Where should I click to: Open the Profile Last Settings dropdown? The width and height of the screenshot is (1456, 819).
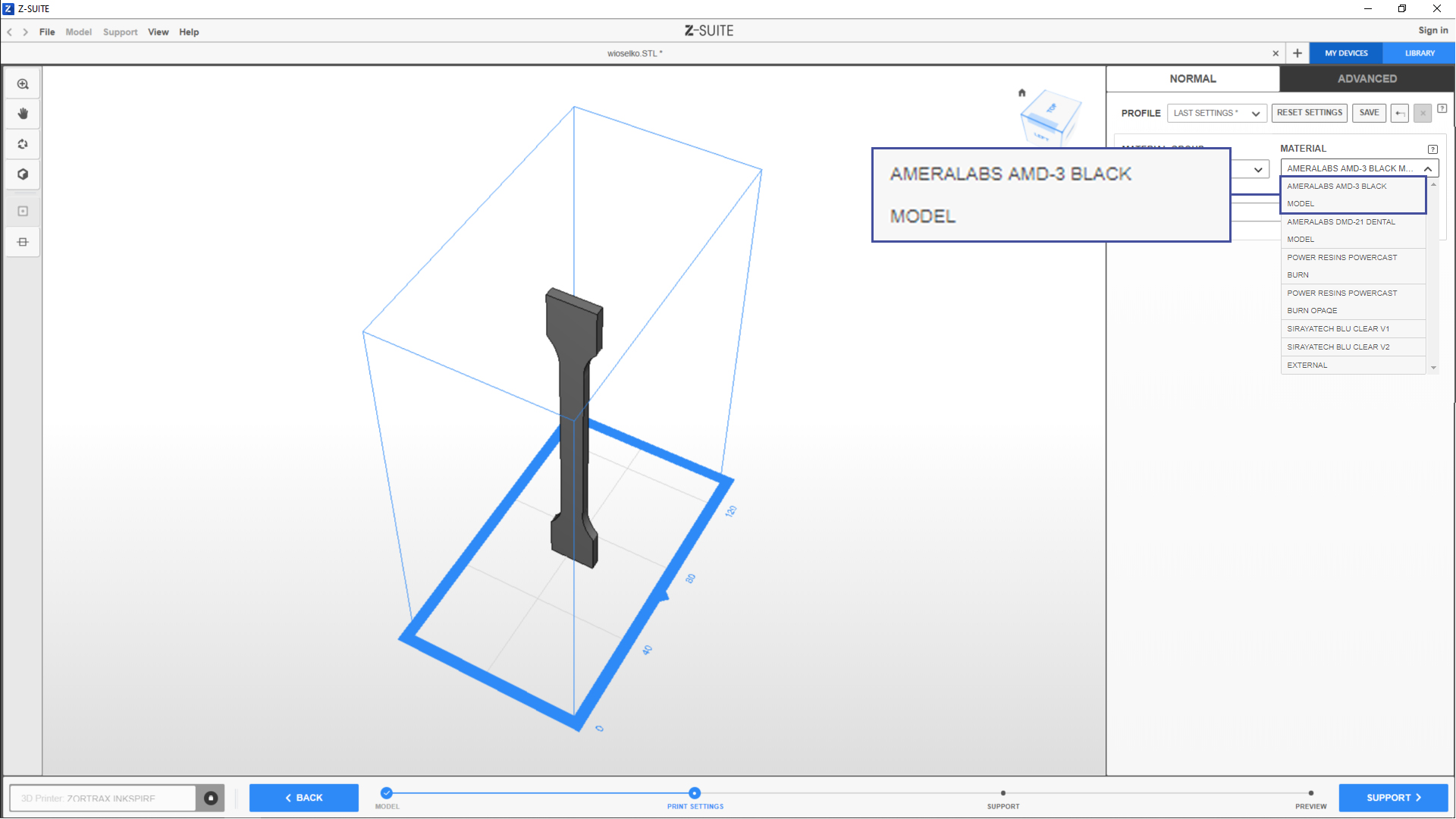[x=1216, y=113]
